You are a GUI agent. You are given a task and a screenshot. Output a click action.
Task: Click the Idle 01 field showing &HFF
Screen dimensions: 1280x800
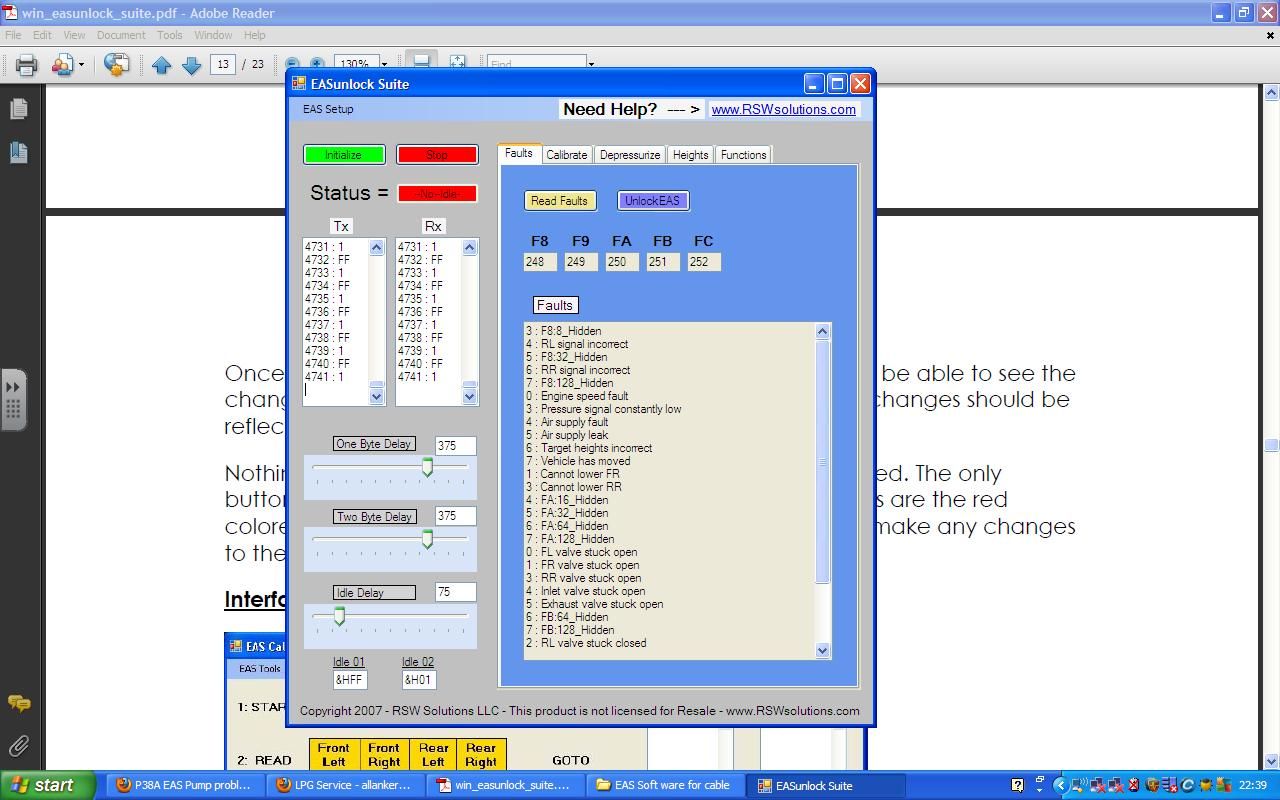click(x=350, y=680)
